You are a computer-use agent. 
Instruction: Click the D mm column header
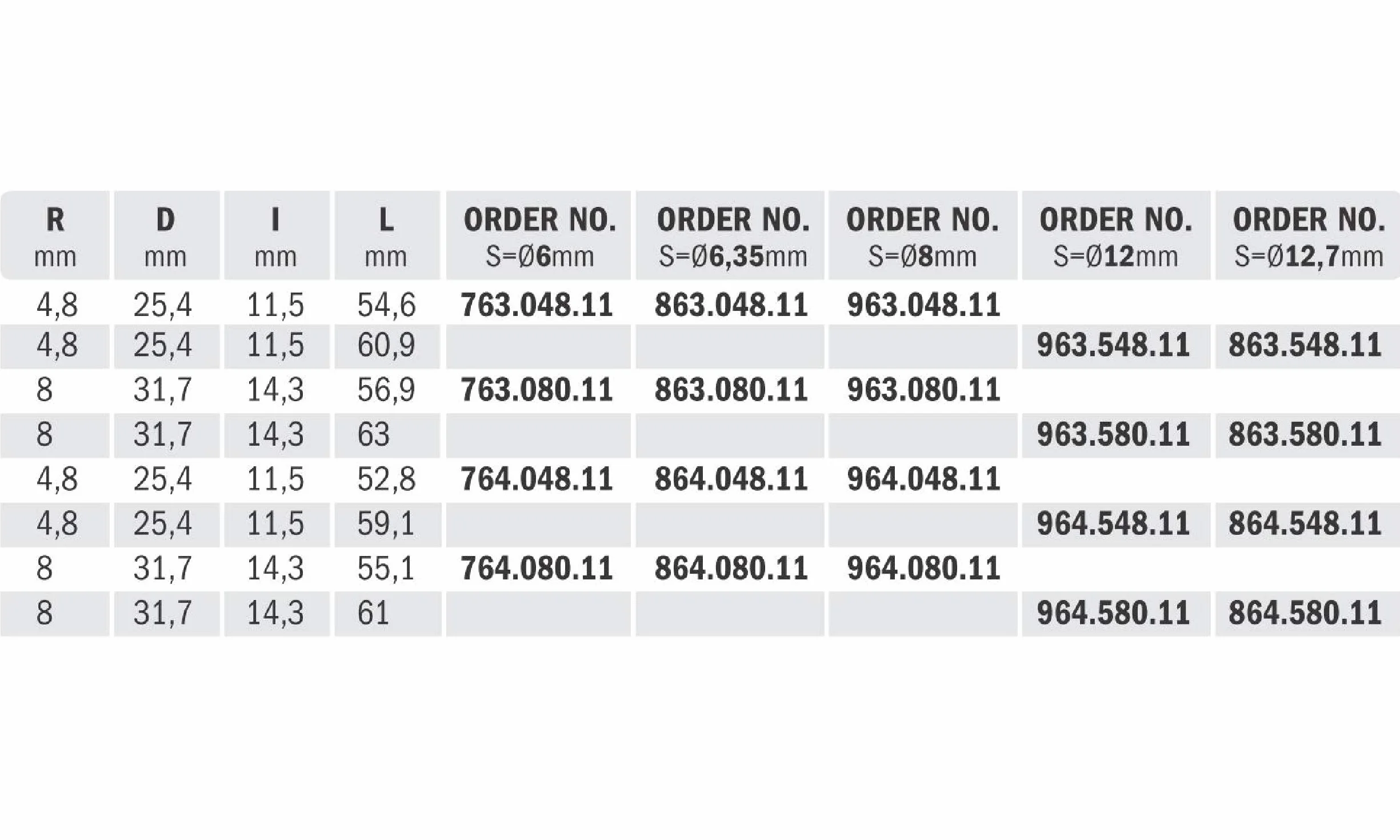[166, 235]
